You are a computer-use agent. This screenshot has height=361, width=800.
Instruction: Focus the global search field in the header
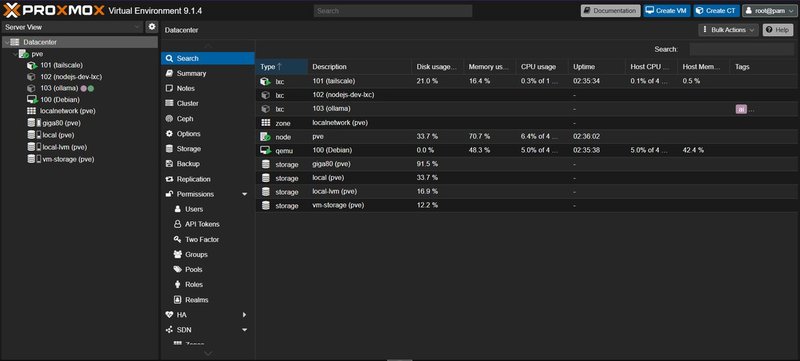click(x=393, y=11)
